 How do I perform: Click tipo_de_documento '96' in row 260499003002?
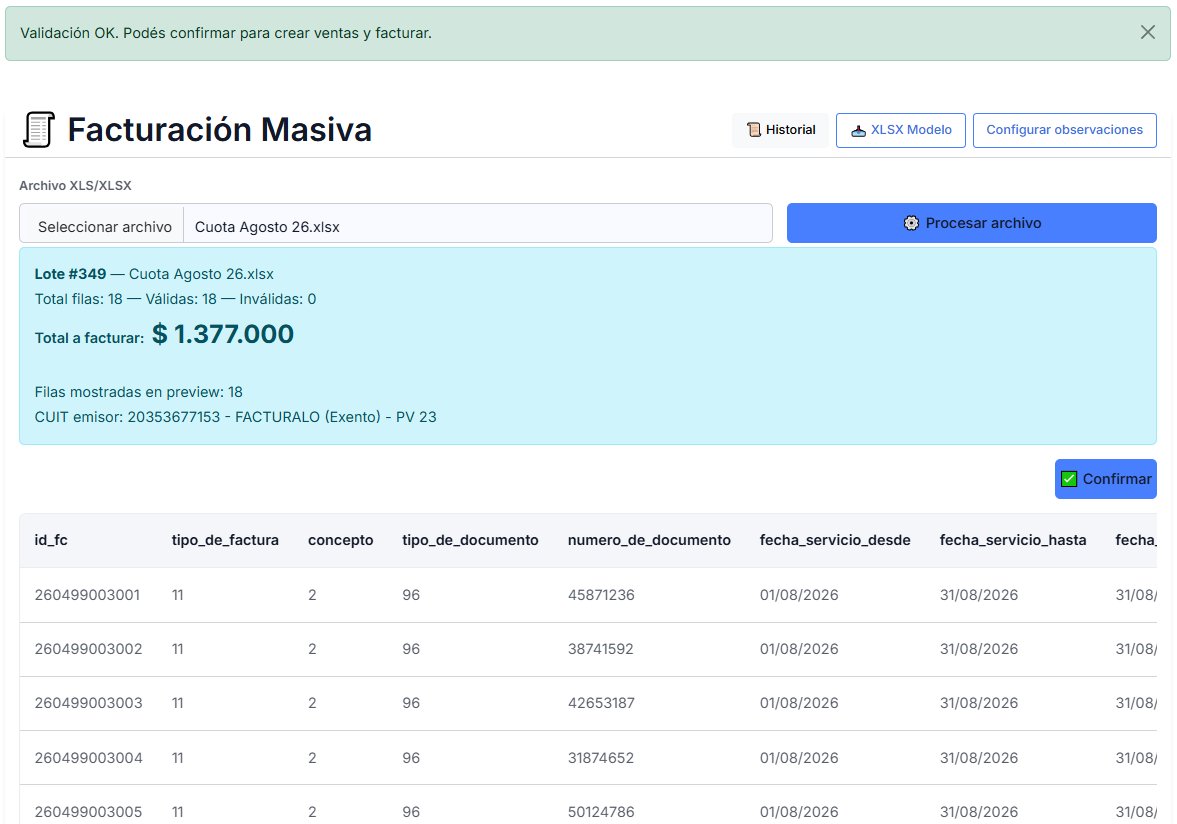411,649
